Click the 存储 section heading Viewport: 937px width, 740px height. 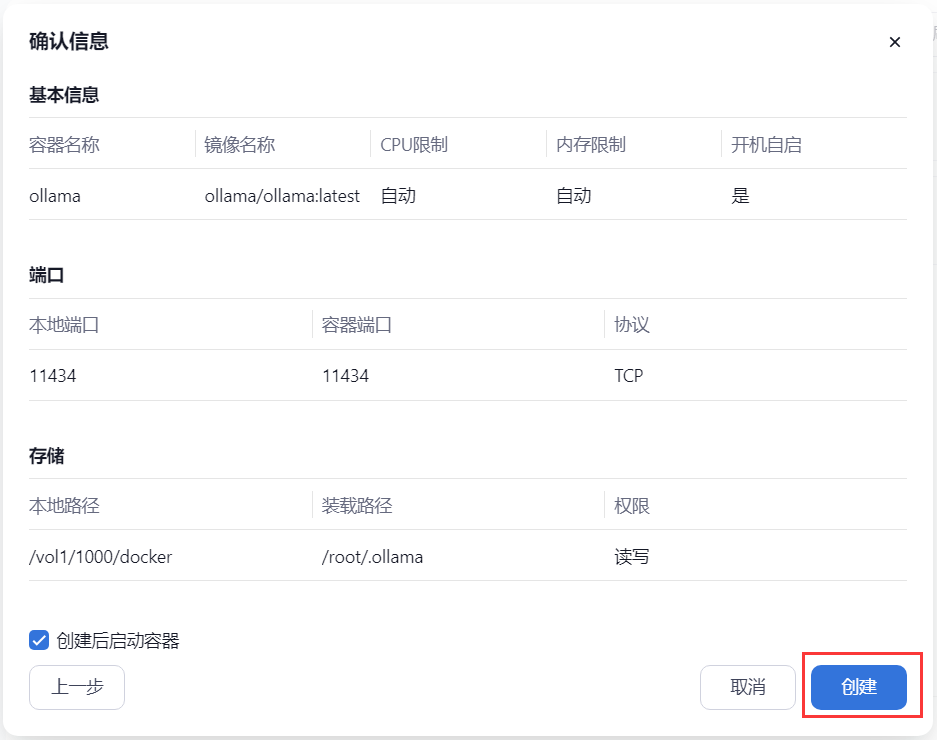(x=47, y=456)
